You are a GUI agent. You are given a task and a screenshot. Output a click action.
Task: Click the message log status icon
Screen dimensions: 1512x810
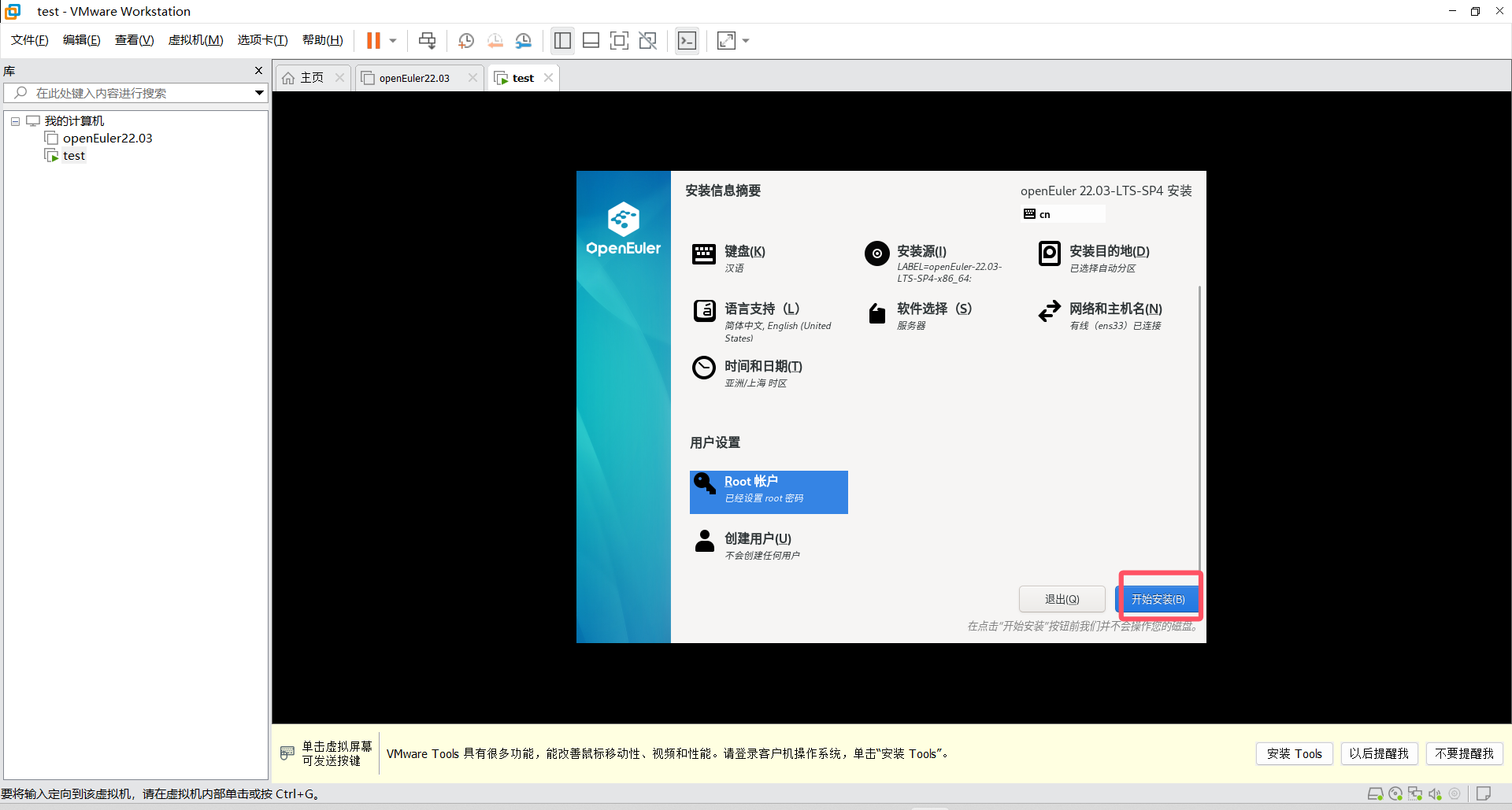1484,793
